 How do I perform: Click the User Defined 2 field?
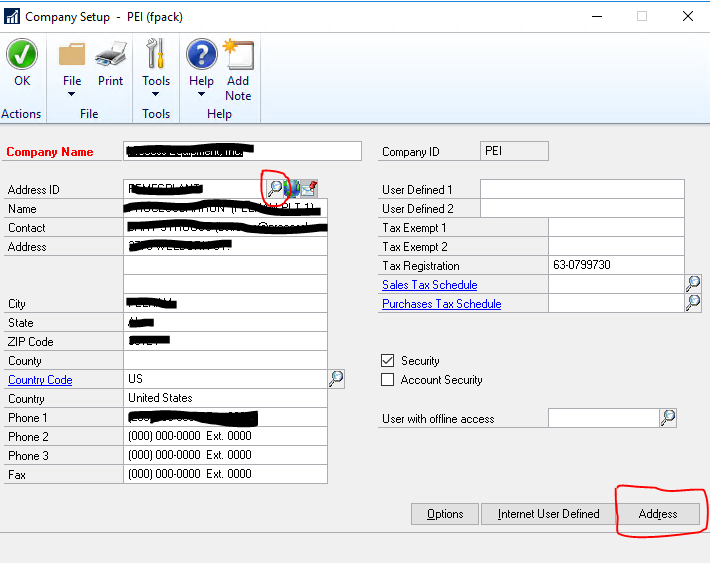(582, 208)
